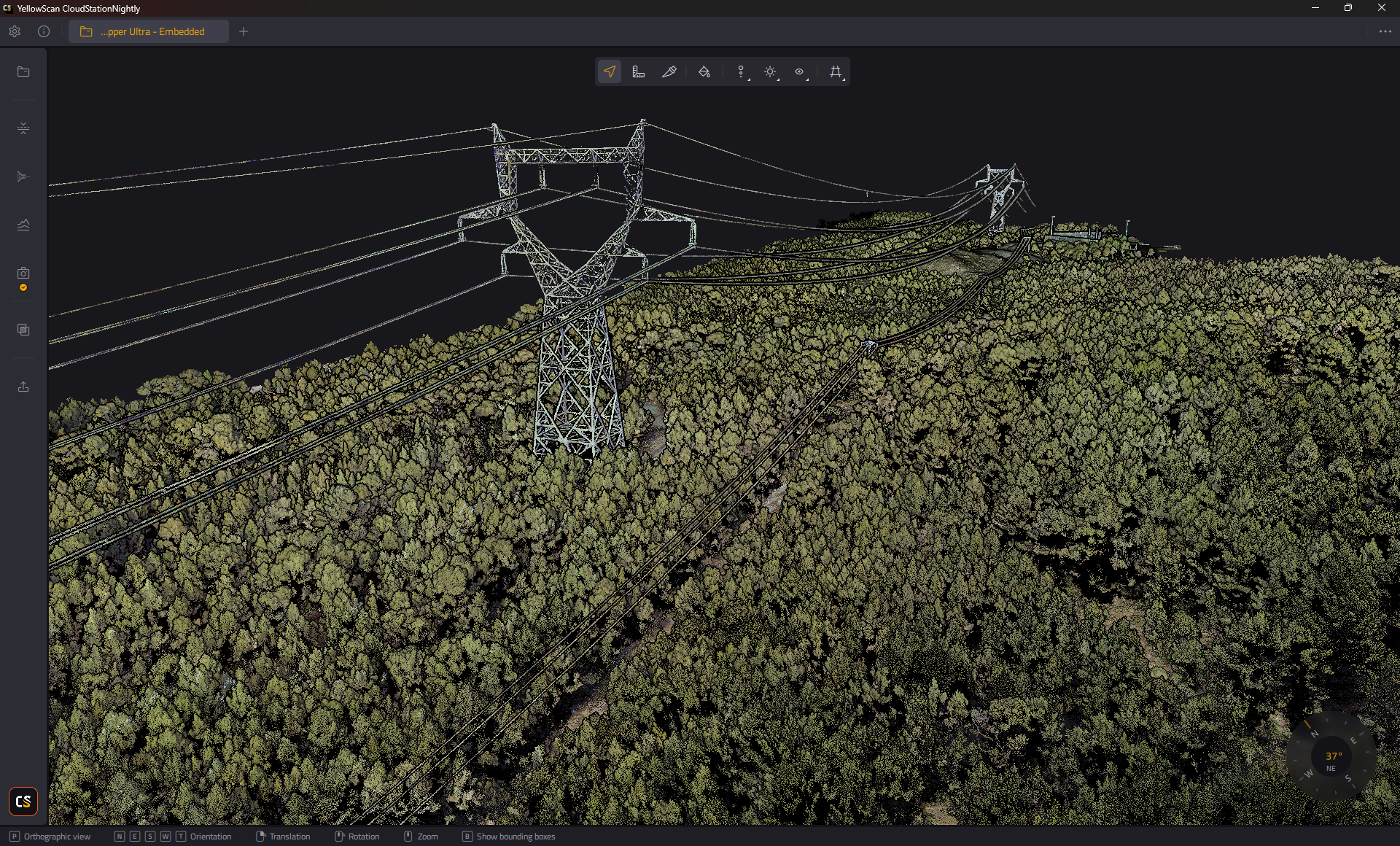This screenshot has width=1400, height=846.
Task: Select the ruler measurement tool
Action: [639, 71]
